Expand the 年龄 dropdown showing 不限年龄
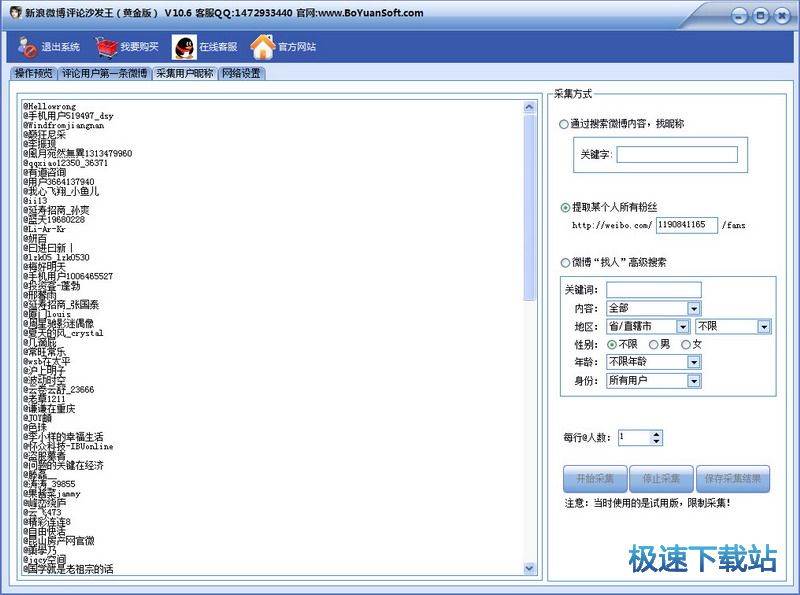800x595 pixels. click(693, 362)
